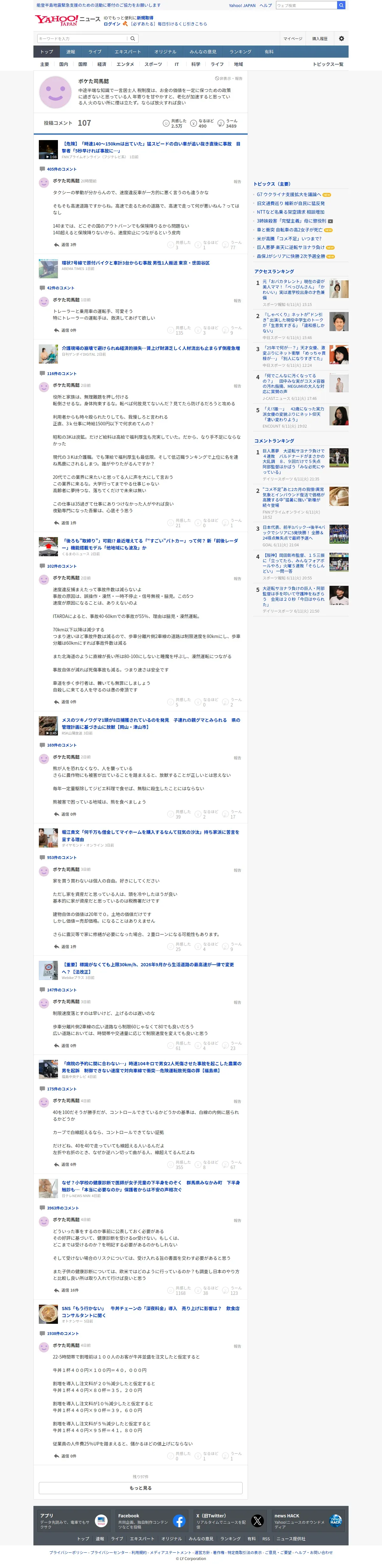This screenshot has width=382, height=1568.
Task: Play the bear cub release video thumbnail
Action: coord(48,726)
